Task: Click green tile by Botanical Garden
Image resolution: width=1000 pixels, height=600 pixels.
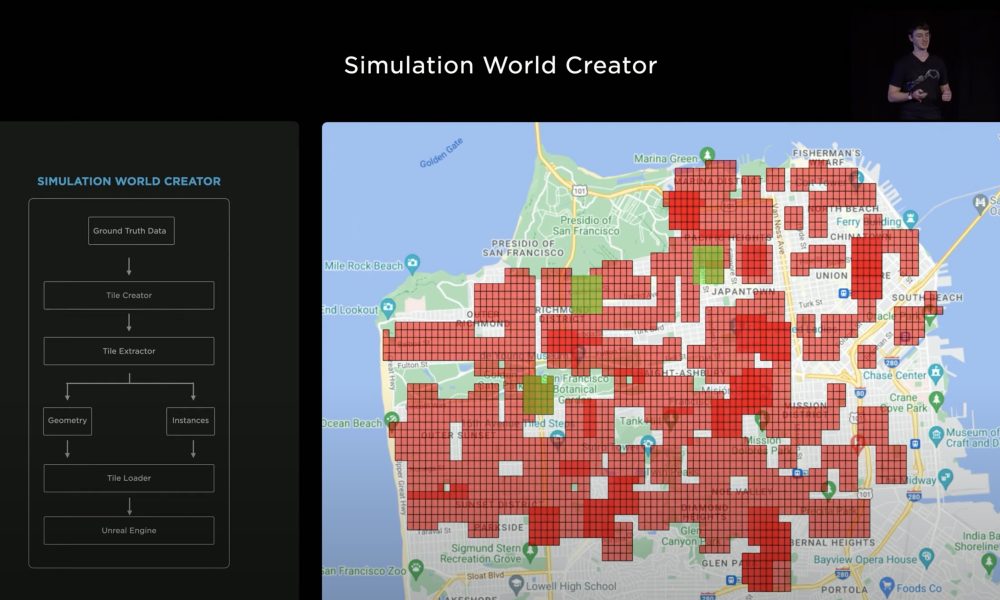Action: 538,395
